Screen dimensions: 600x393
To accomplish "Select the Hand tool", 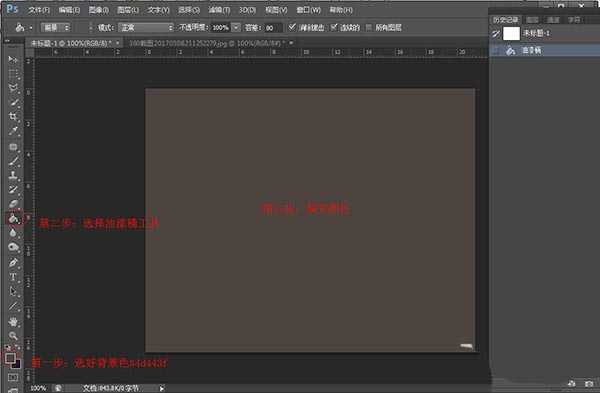I will pyautogui.click(x=13, y=321).
